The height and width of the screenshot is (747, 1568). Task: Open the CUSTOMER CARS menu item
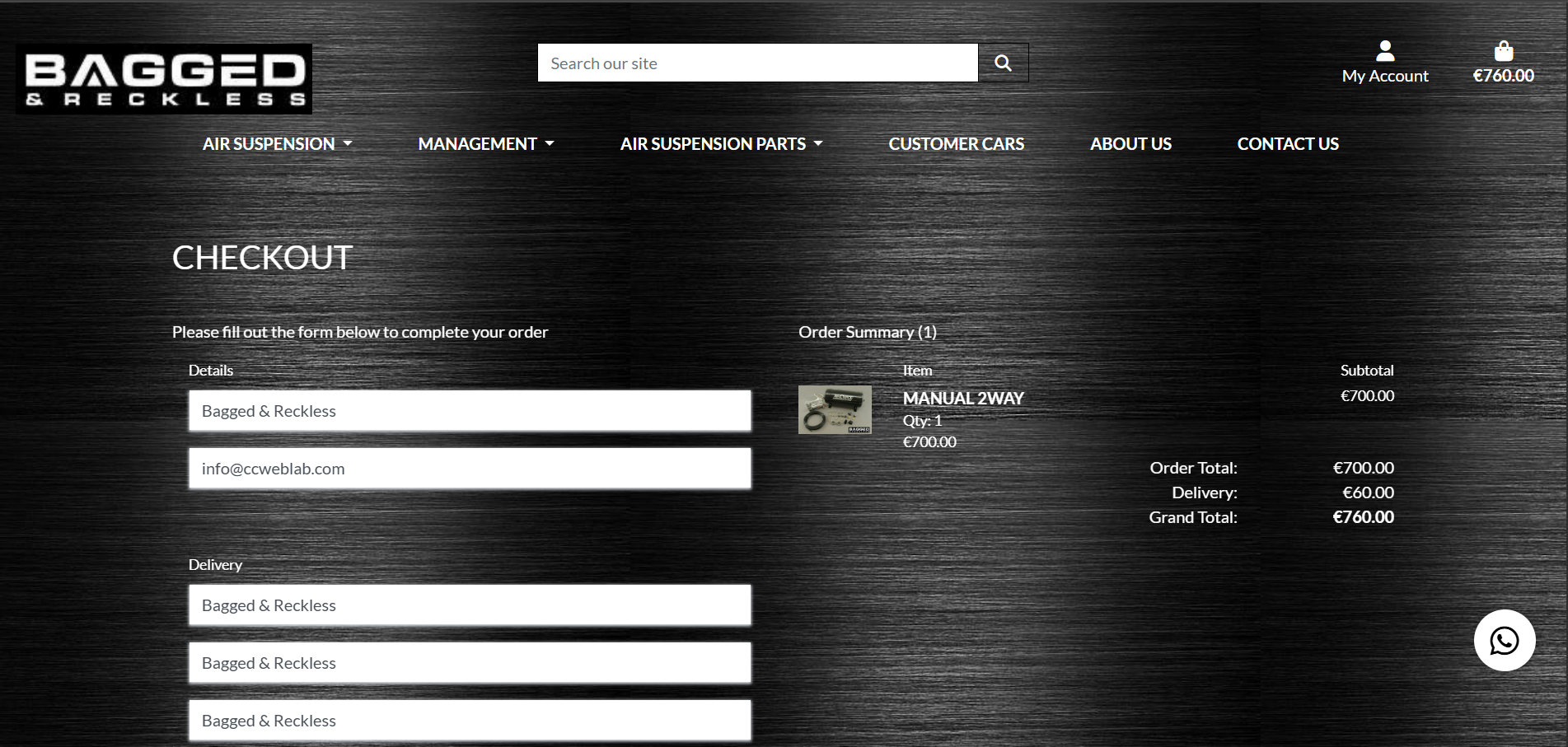(956, 143)
